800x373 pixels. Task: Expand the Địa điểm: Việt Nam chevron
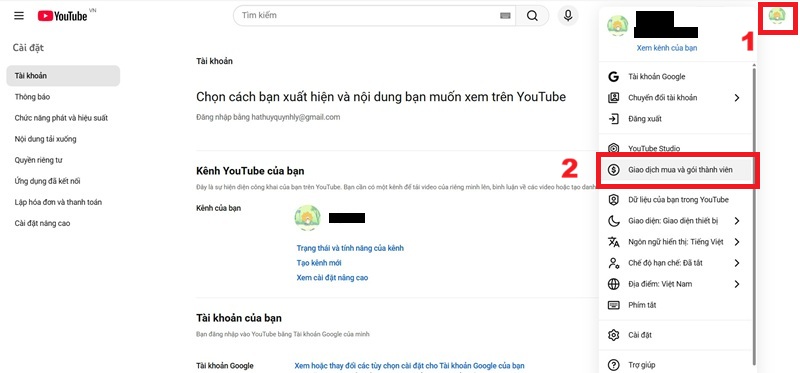737,284
